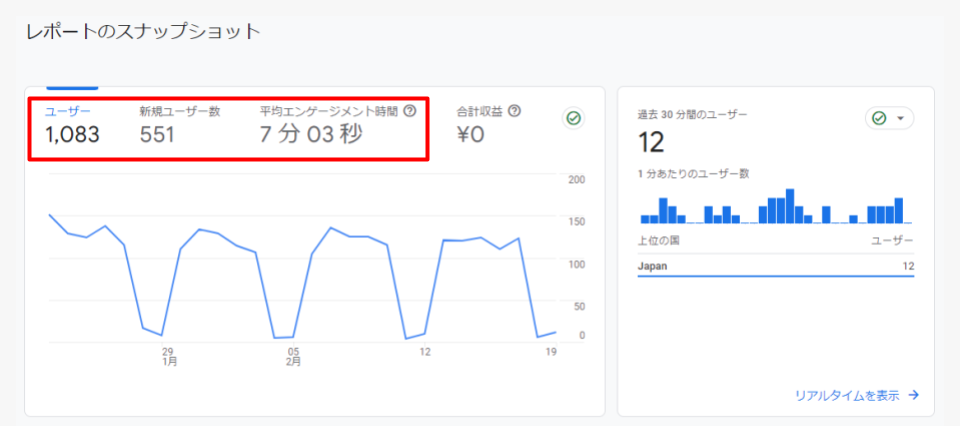The width and height of the screenshot is (960, 426).
Task: Click the 1 分あたりのユーザー数 label
Action: [694, 174]
